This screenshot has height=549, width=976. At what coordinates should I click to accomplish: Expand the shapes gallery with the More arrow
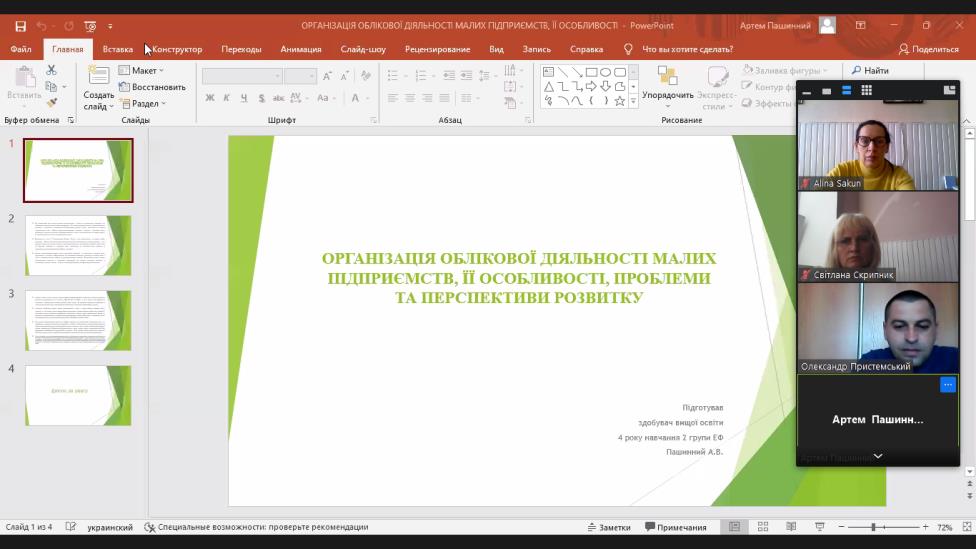634,101
